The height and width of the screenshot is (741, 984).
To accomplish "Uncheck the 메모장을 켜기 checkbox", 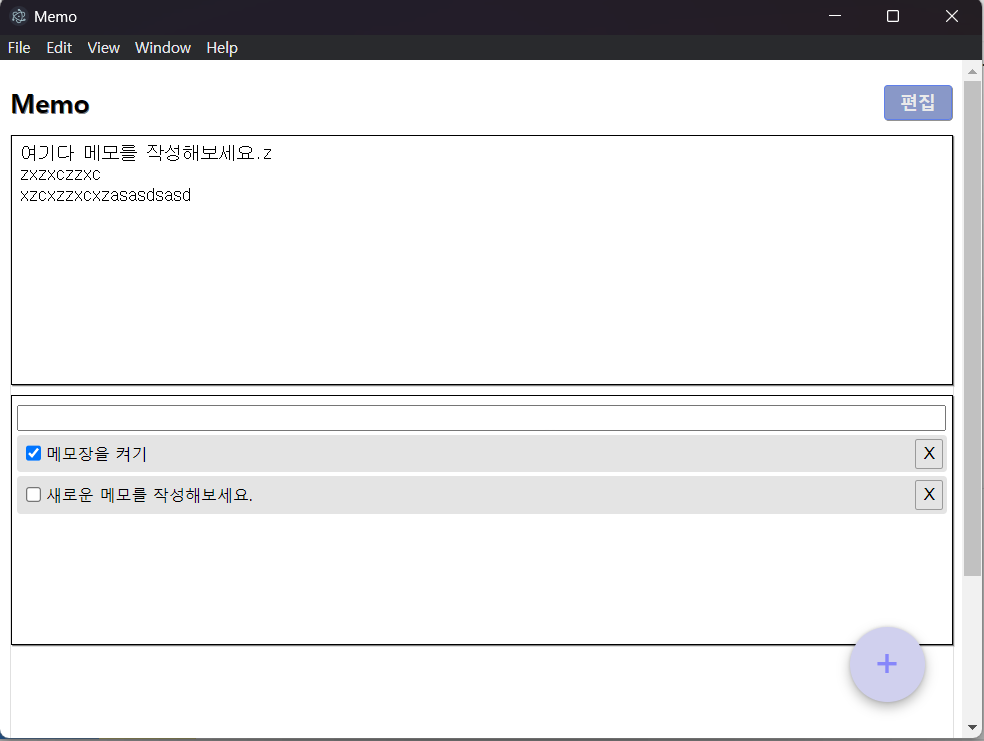I will click(33, 453).
